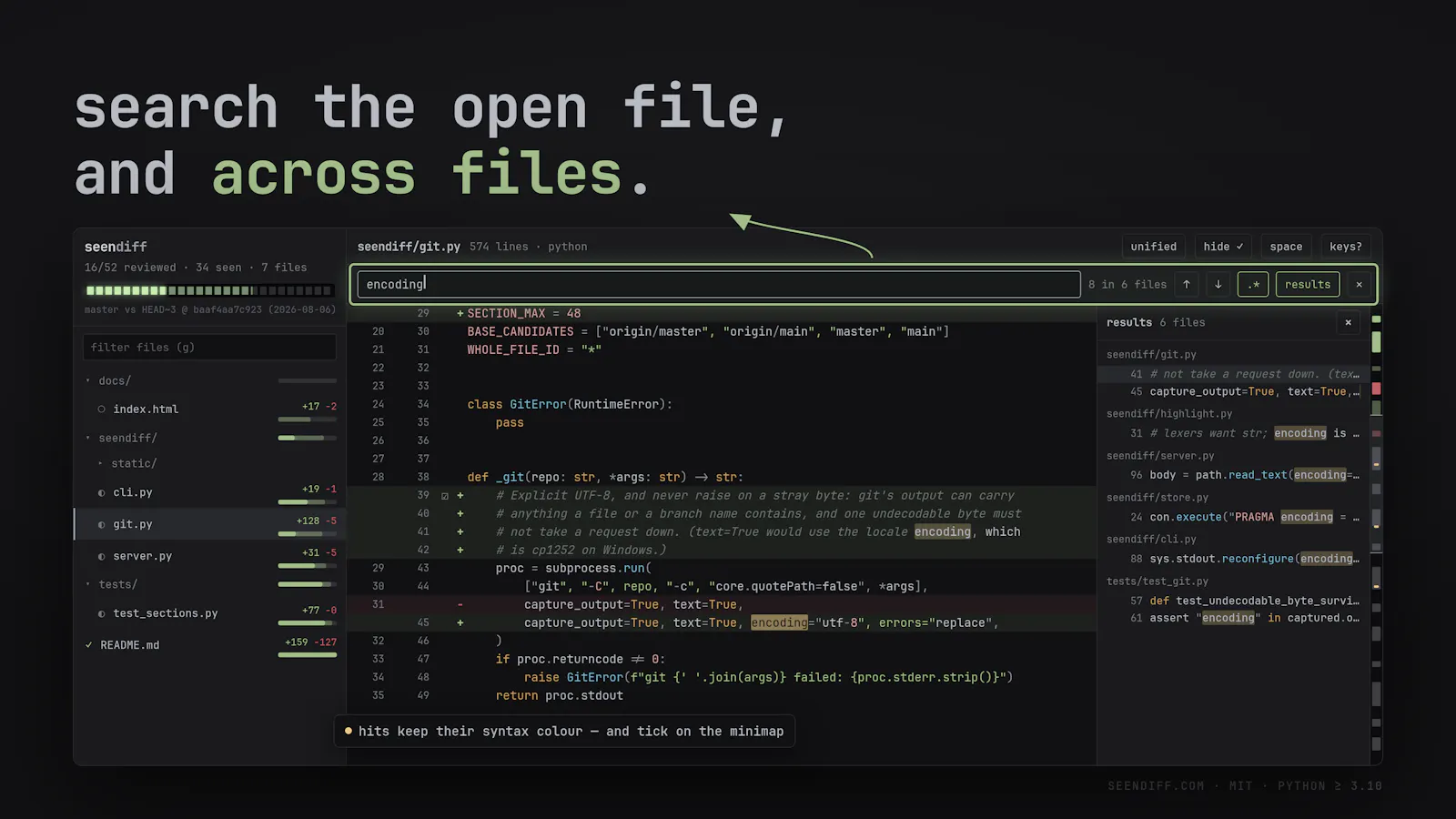Click seendiff/cli.py results group header
Screen dimensions: 1456x819
tap(1151, 540)
